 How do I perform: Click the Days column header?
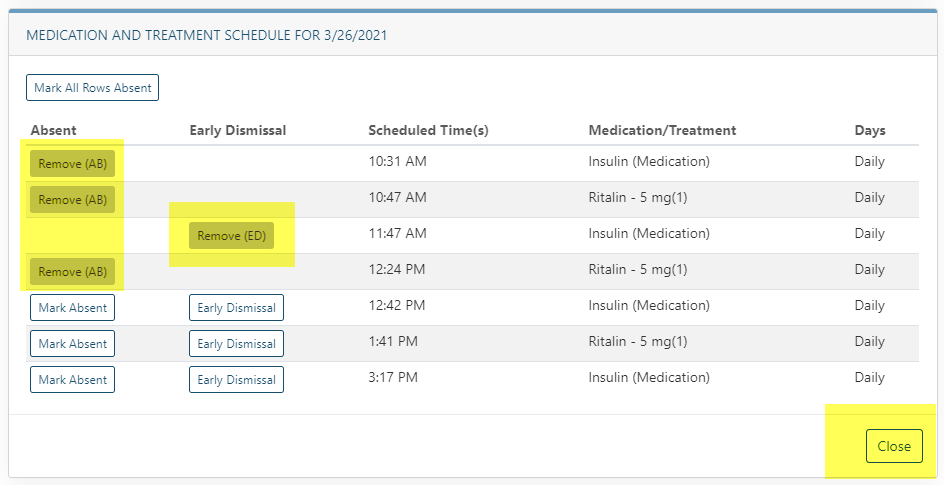click(869, 130)
